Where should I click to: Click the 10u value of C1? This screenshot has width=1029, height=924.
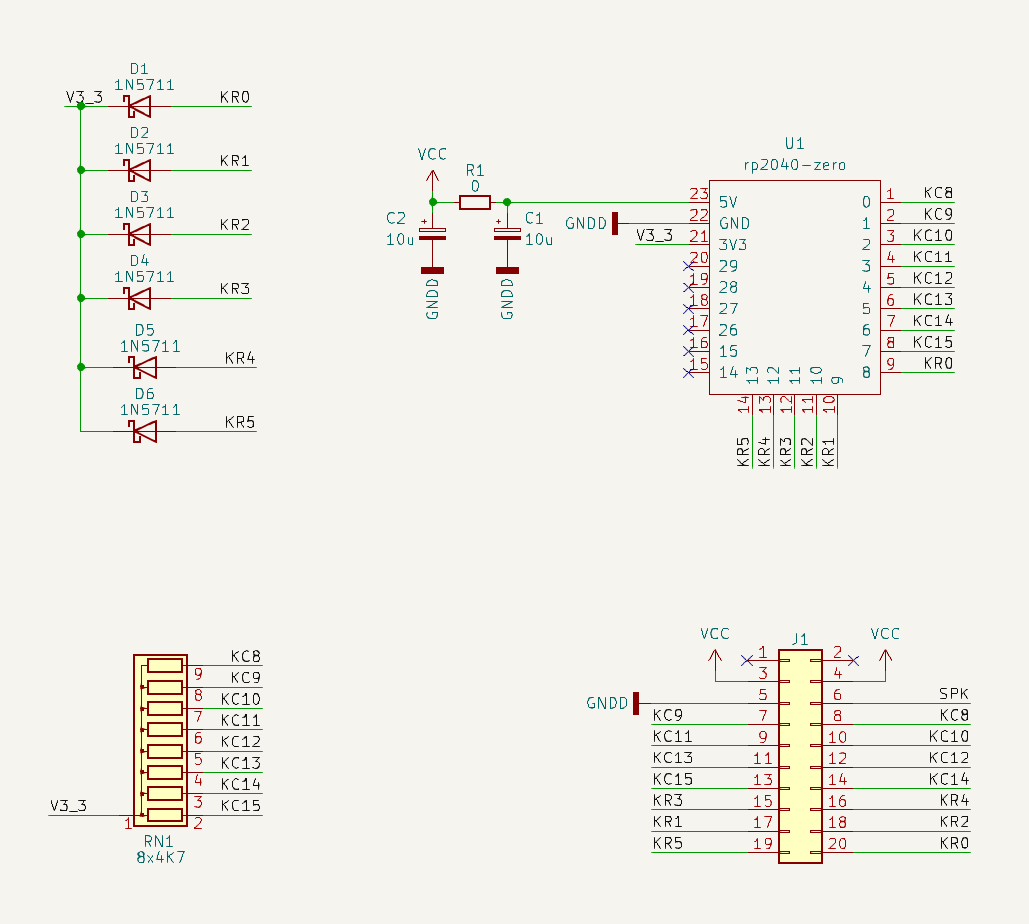click(539, 240)
